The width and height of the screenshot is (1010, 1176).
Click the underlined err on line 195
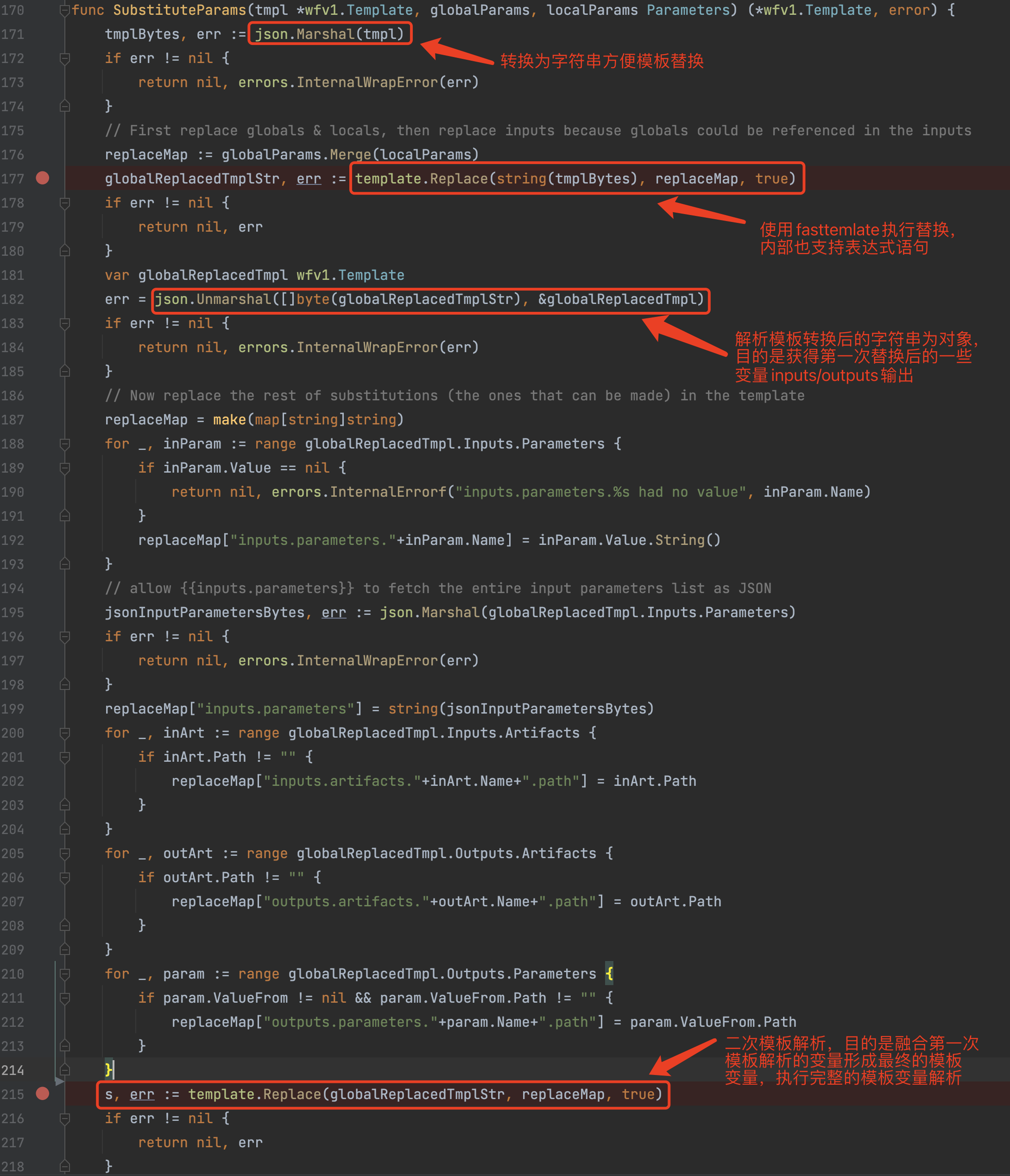(334, 613)
